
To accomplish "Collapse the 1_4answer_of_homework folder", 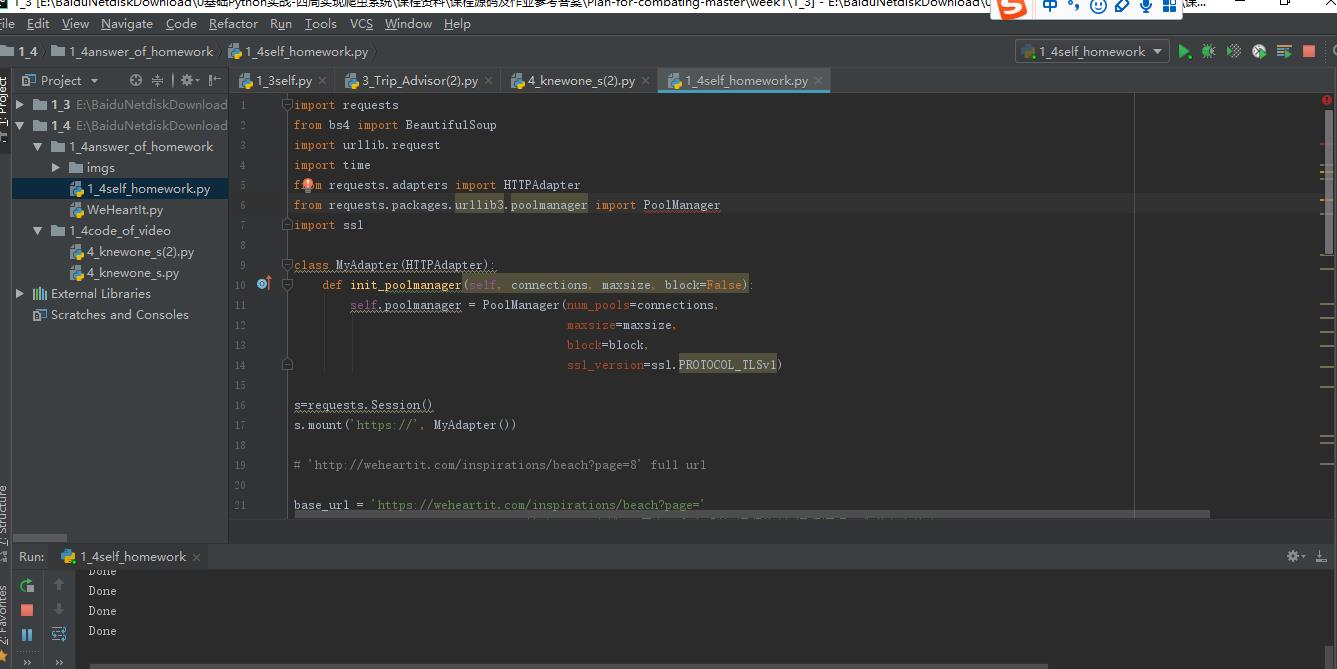I will (38, 146).
